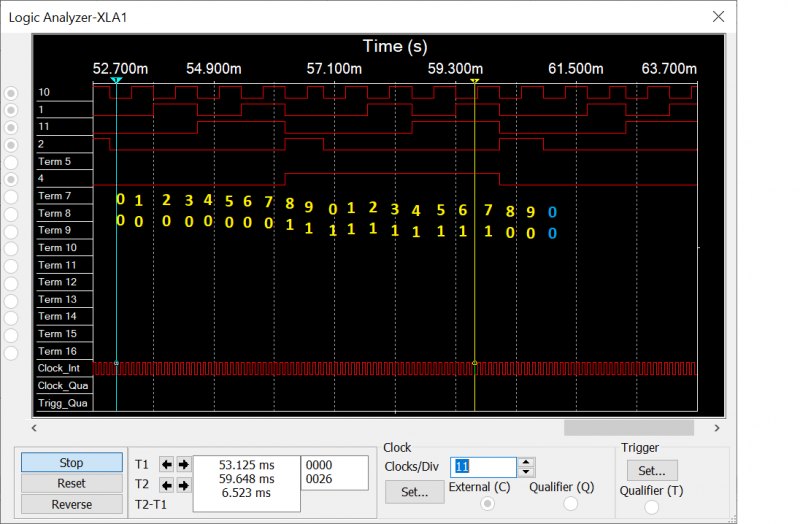This screenshot has width=800, height=524.
Task: Select the External (C) clock radio button
Action: [x=487, y=504]
